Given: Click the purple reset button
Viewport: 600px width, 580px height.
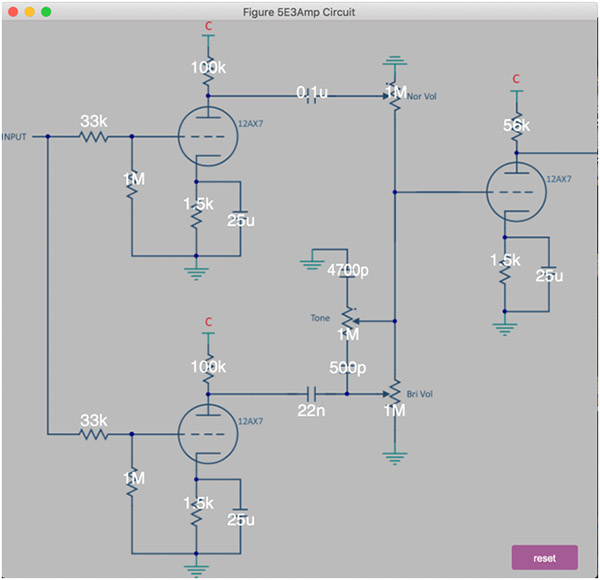Looking at the screenshot, I should click(x=545, y=557).
